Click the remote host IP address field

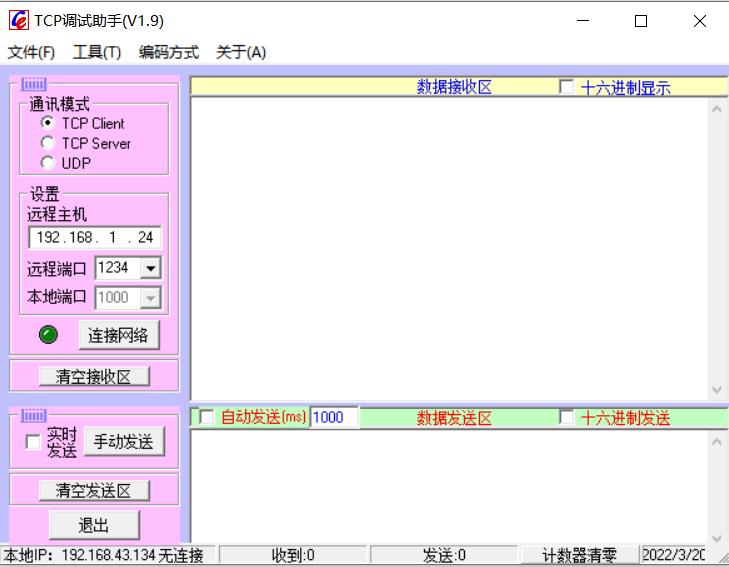95,237
